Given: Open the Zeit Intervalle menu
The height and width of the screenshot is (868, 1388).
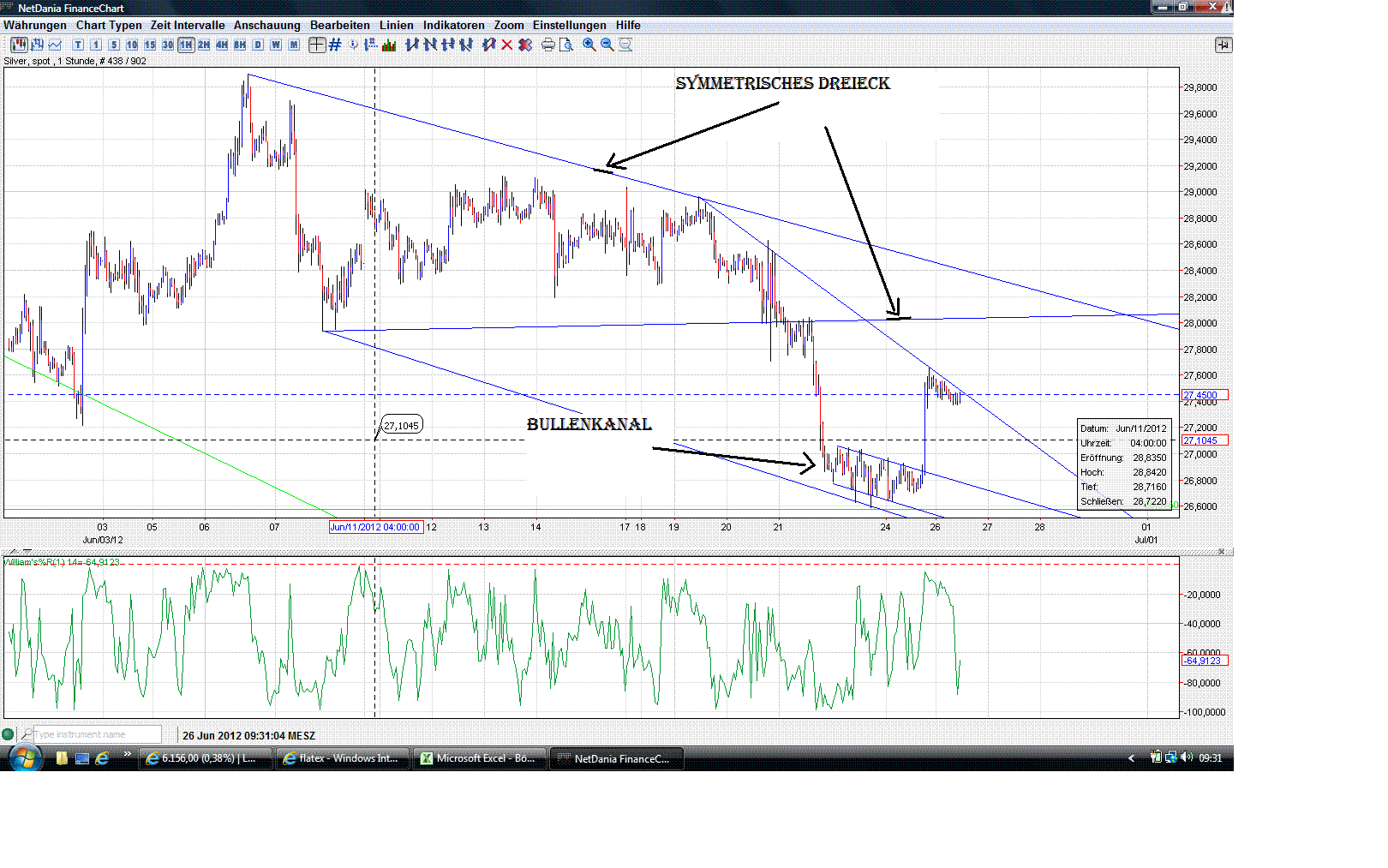Looking at the screenshot, I should [188, 25].
